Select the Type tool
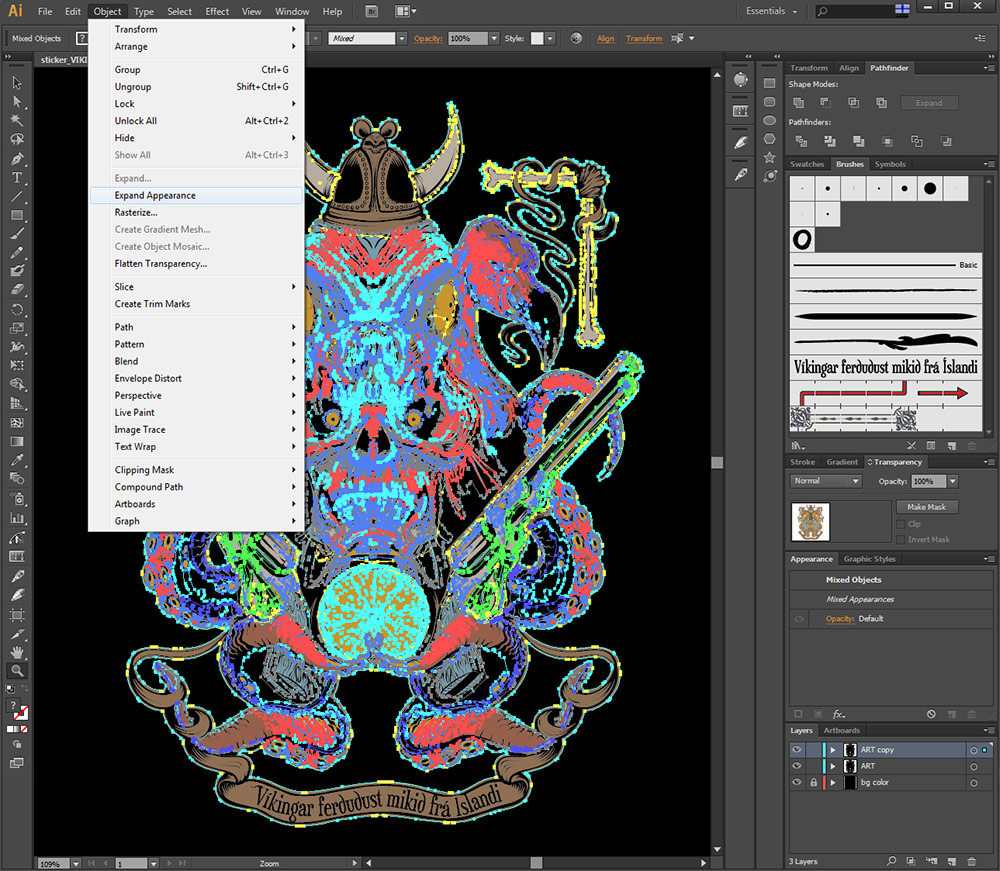 17,178
